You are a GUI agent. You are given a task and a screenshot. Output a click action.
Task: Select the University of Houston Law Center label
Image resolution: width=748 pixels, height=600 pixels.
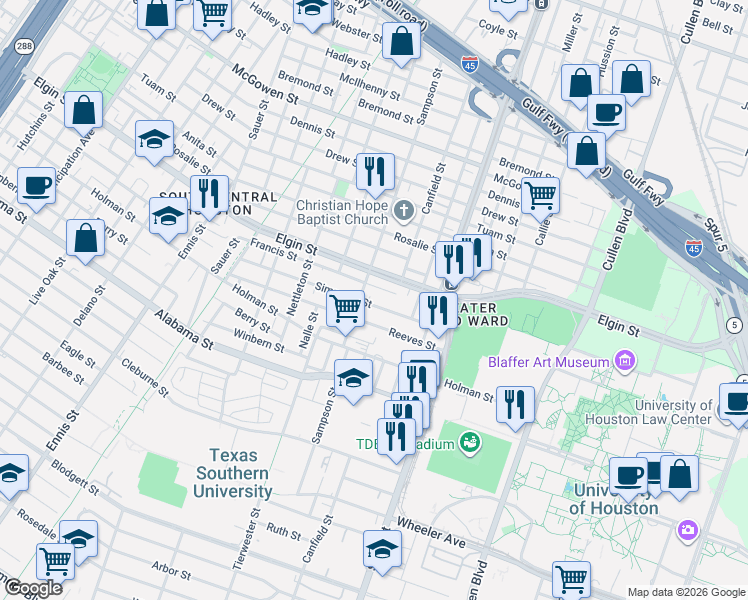[x=649, y=412]
